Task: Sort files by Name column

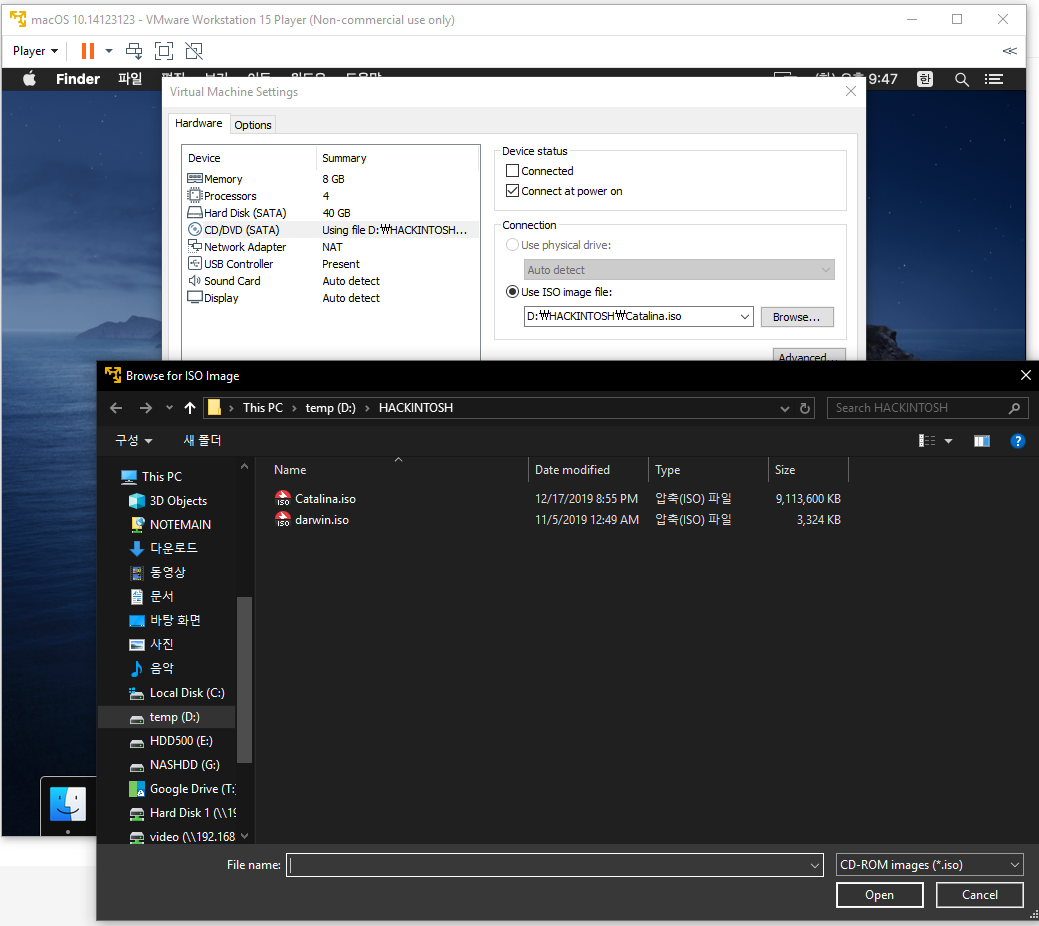Action: click(398, 470)
